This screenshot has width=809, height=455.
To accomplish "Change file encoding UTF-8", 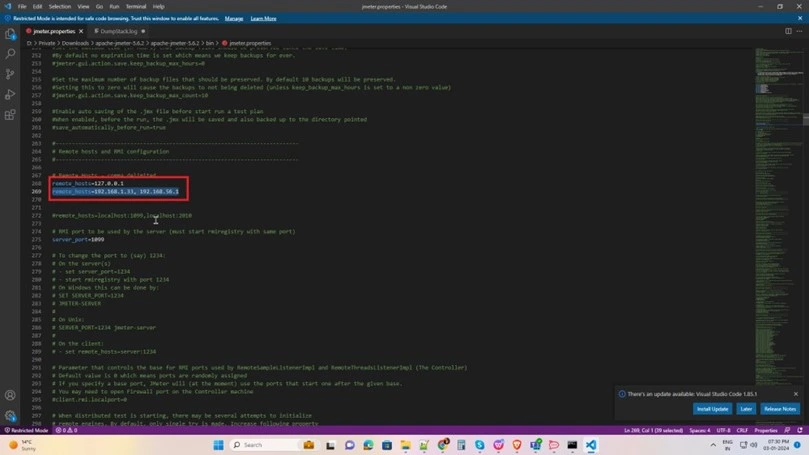I will pyautogui.click(x=723, y=430).
